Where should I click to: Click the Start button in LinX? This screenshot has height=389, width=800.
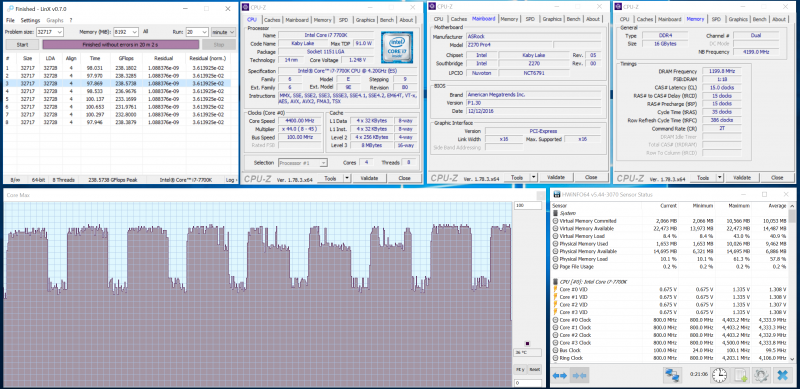click(x=22, y=44)
